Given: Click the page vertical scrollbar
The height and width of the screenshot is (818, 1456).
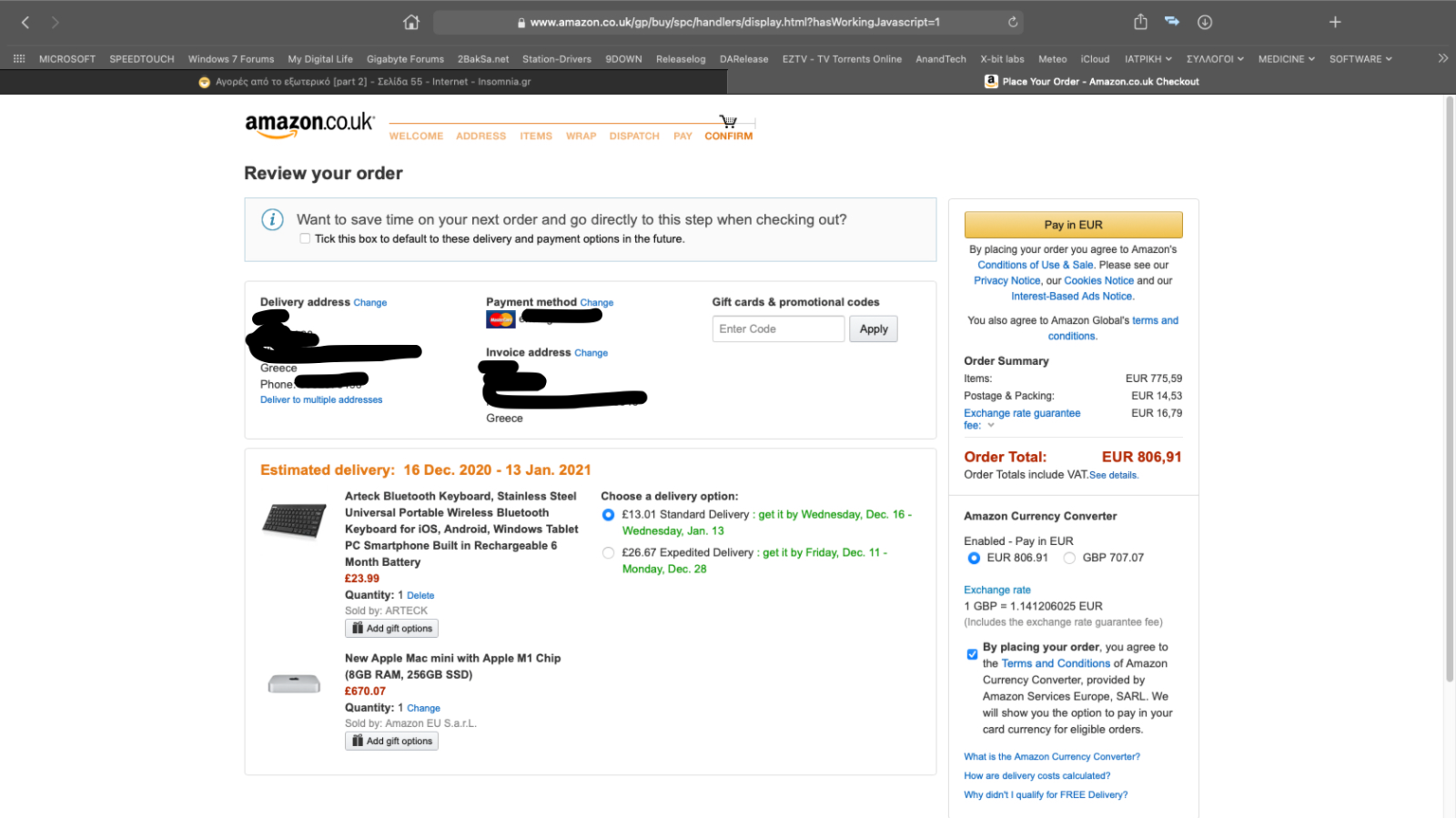Looking at the screenshot, I should pos(1450,389).
